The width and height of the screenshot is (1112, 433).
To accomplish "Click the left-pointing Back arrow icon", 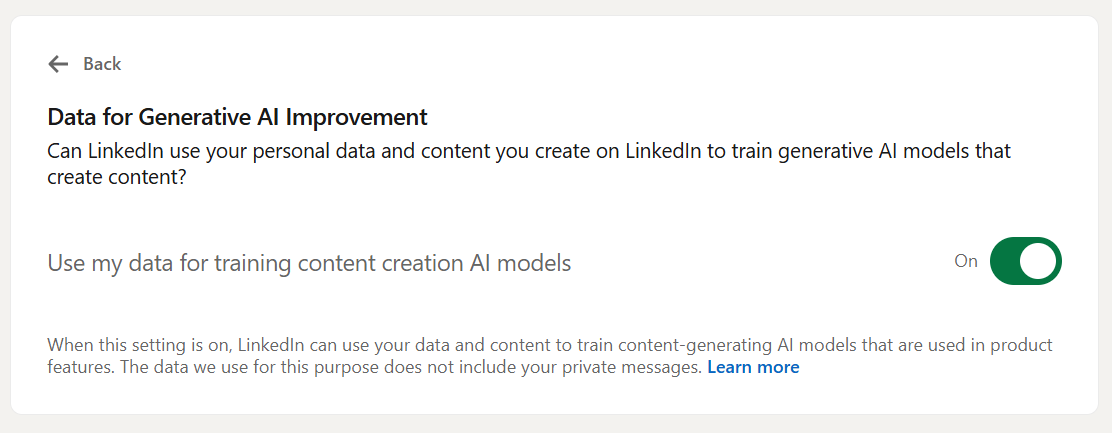I will pos(58,64).
